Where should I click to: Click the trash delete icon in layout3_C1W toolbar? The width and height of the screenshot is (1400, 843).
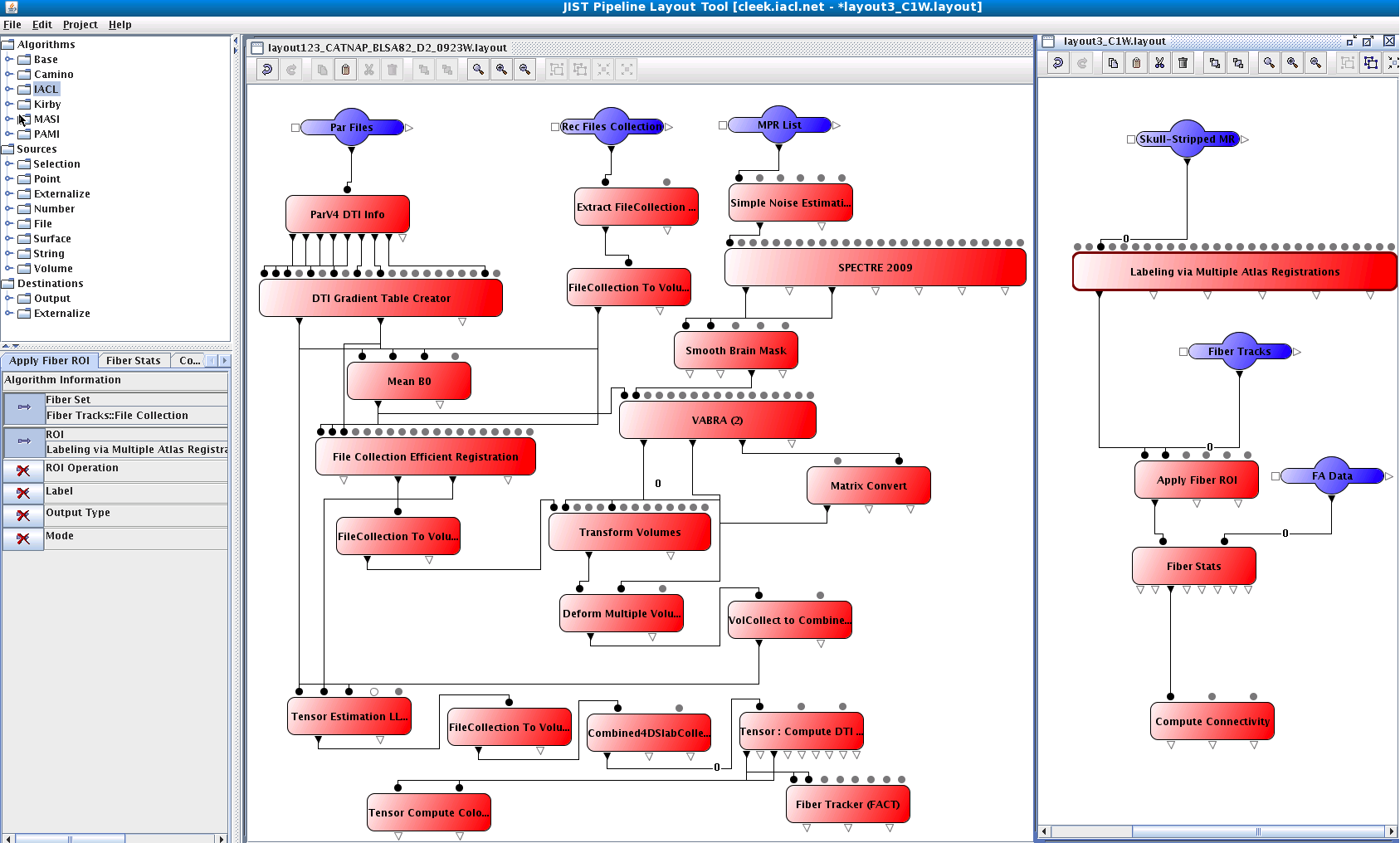point(1183,63)
